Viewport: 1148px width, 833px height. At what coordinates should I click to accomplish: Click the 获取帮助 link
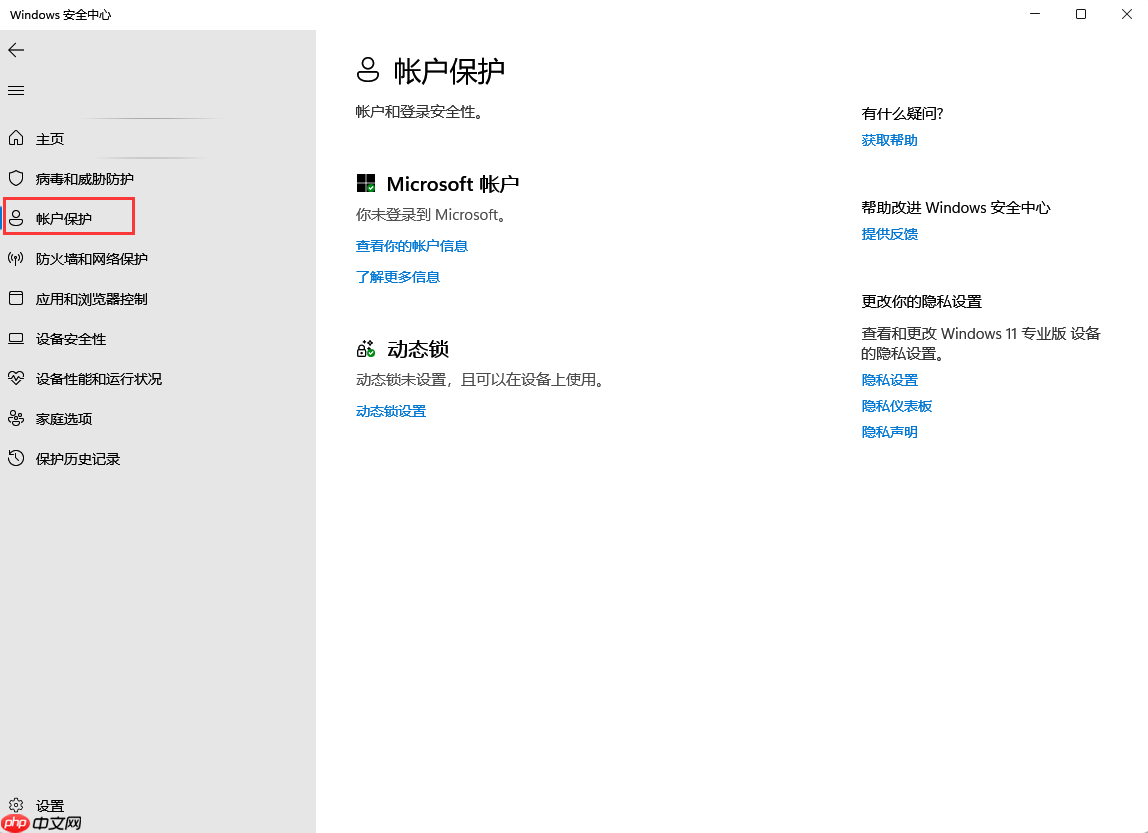coord(888,140)
